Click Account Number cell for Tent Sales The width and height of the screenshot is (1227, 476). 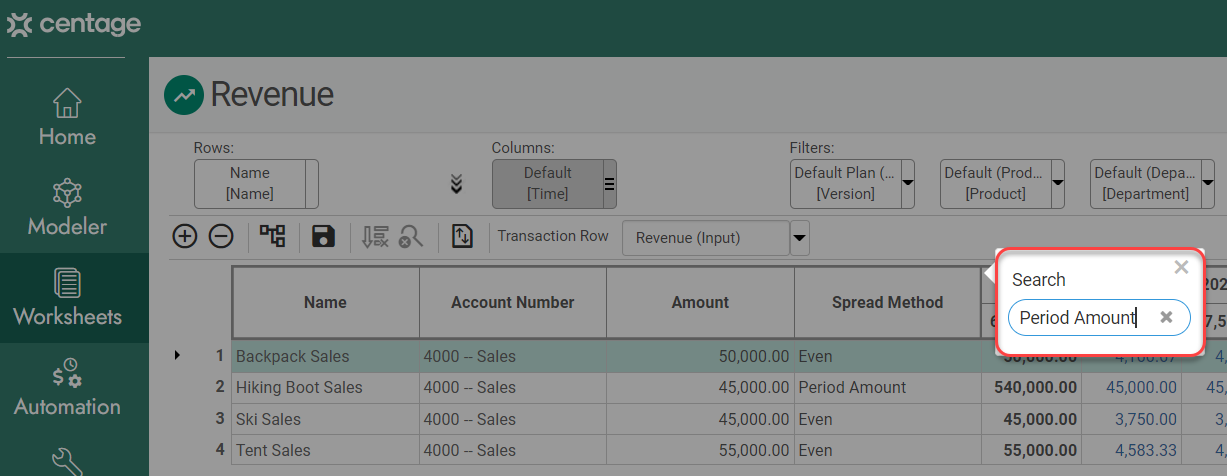click(513, 450)
